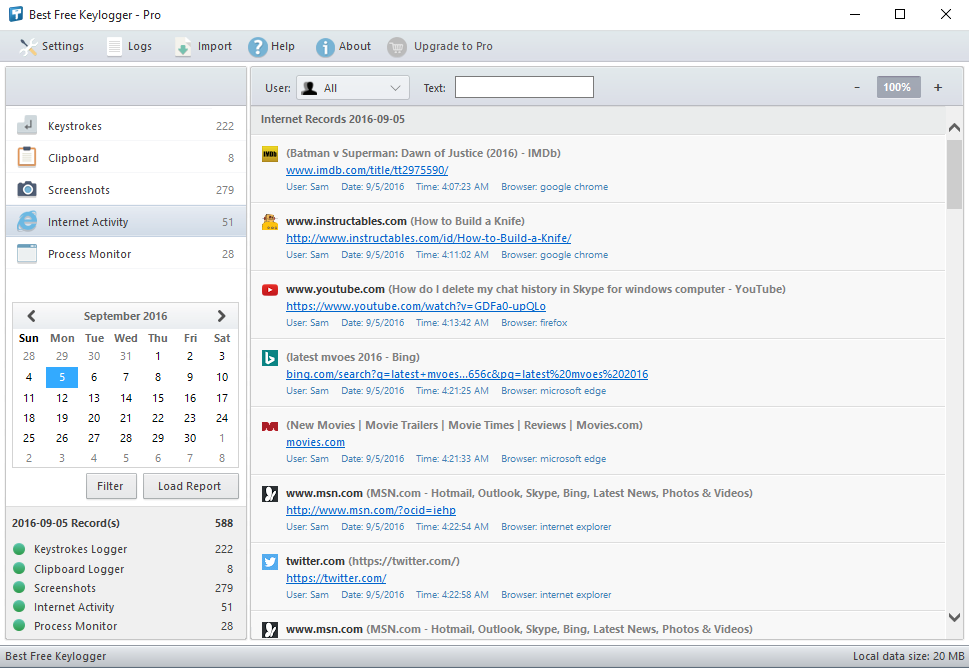Viewport: 969px width, 668px height.
Task: Click the Internet Records 2016-09-05 header
Action: [x=333, y=119]
